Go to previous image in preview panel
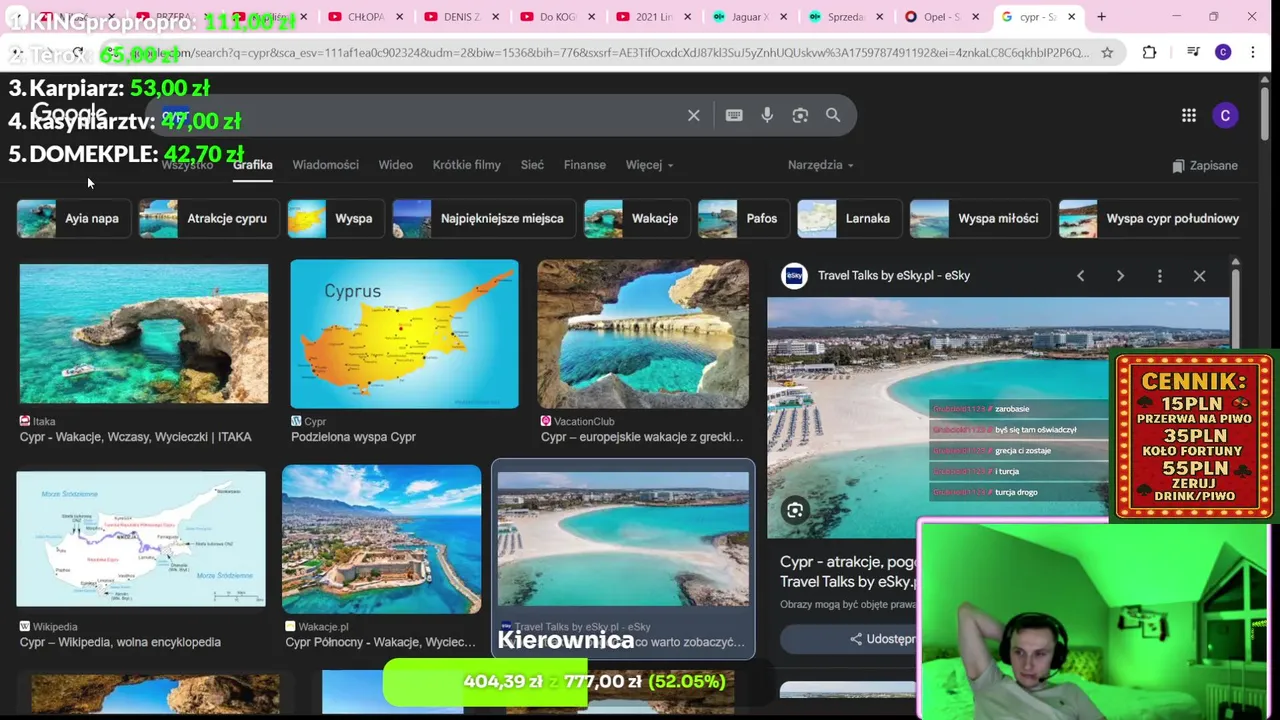Screen dimensions: 1280x720 tap(1080, 276)
